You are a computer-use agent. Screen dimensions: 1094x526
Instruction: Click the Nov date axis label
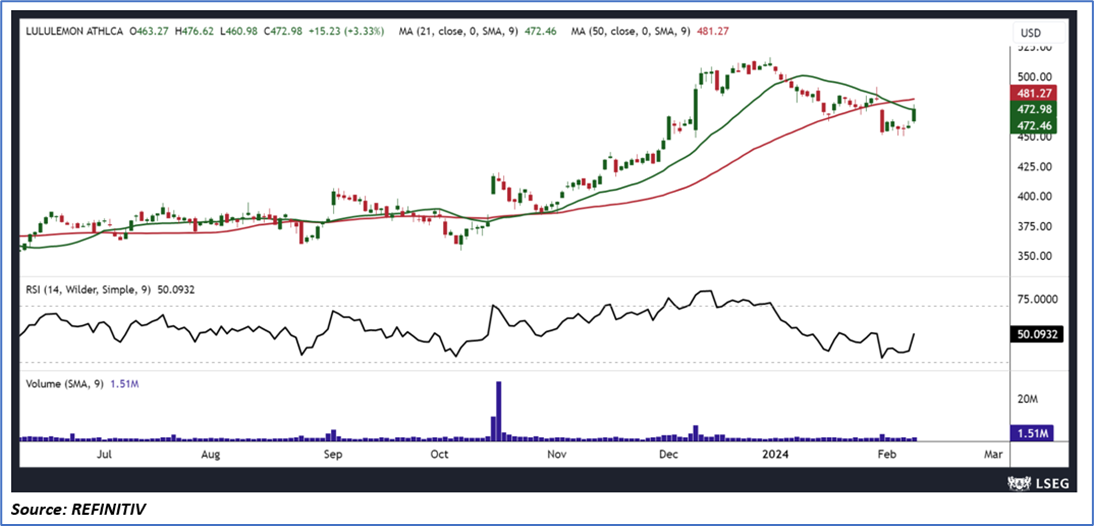tap(556, 456)
